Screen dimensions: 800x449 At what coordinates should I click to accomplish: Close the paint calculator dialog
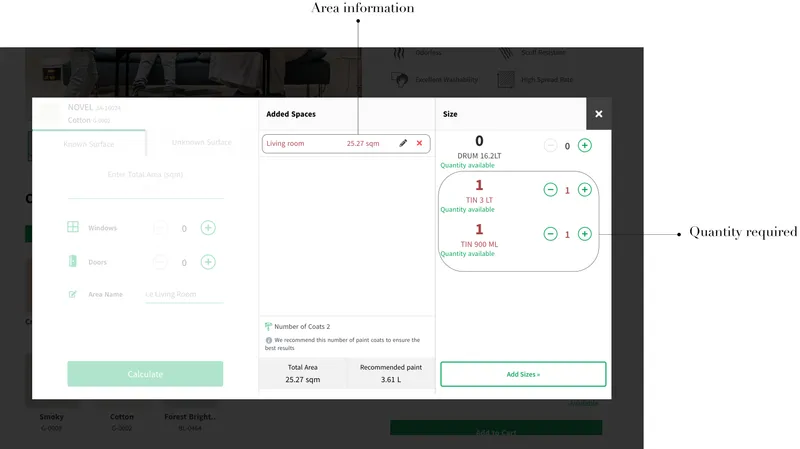(598, 114)
